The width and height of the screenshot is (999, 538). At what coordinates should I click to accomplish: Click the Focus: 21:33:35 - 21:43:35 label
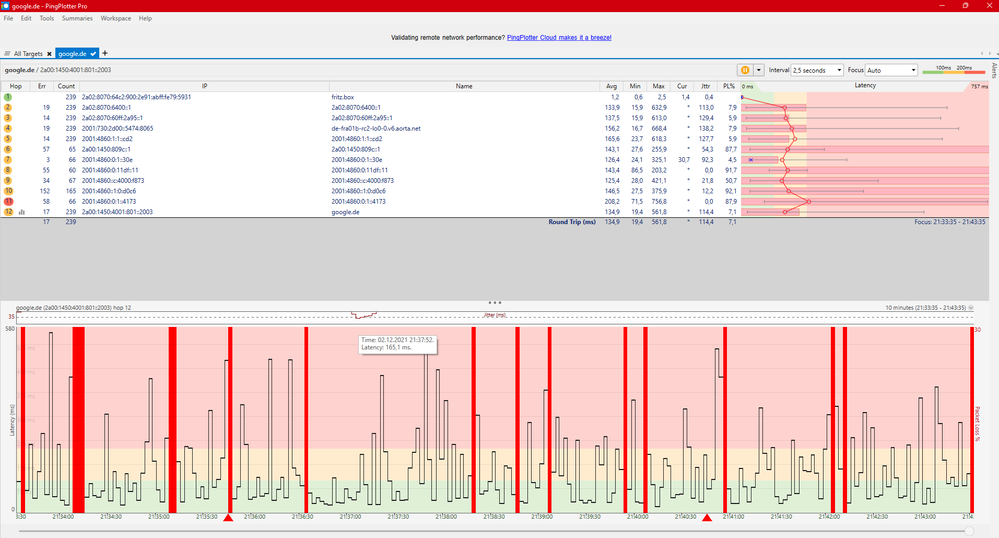[x=949, y=222]
